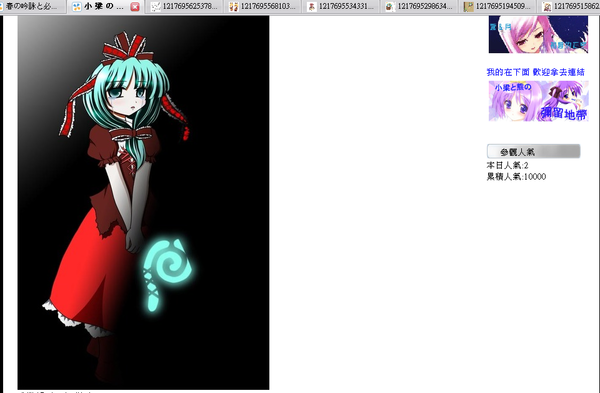The image size is (600, 393).
Task: Open the 1217695194509 tab
Action: [498, 7]
